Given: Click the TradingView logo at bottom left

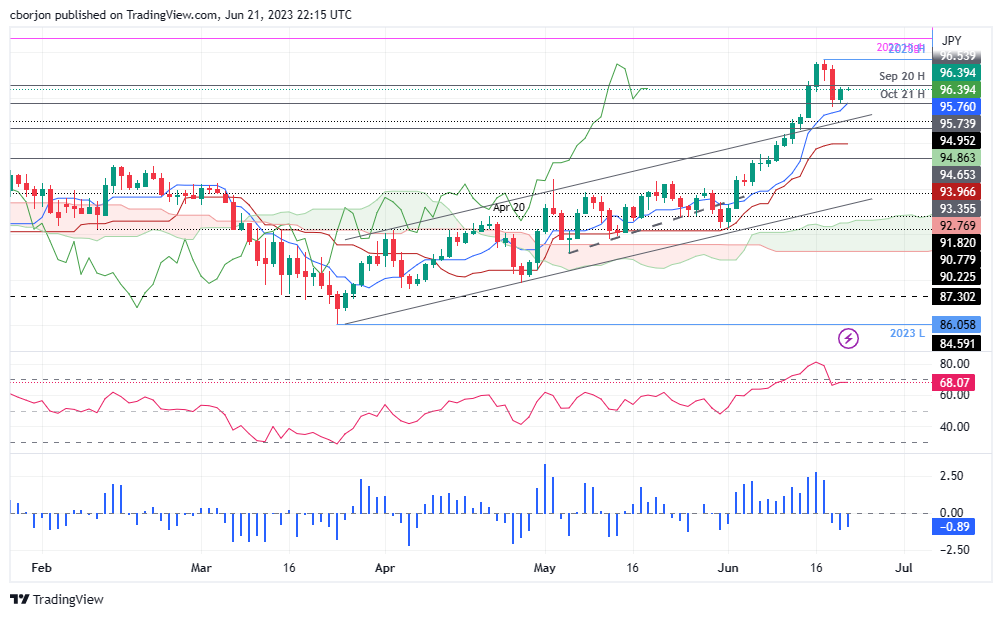Looking at the screenshot, I should (56, 600).
